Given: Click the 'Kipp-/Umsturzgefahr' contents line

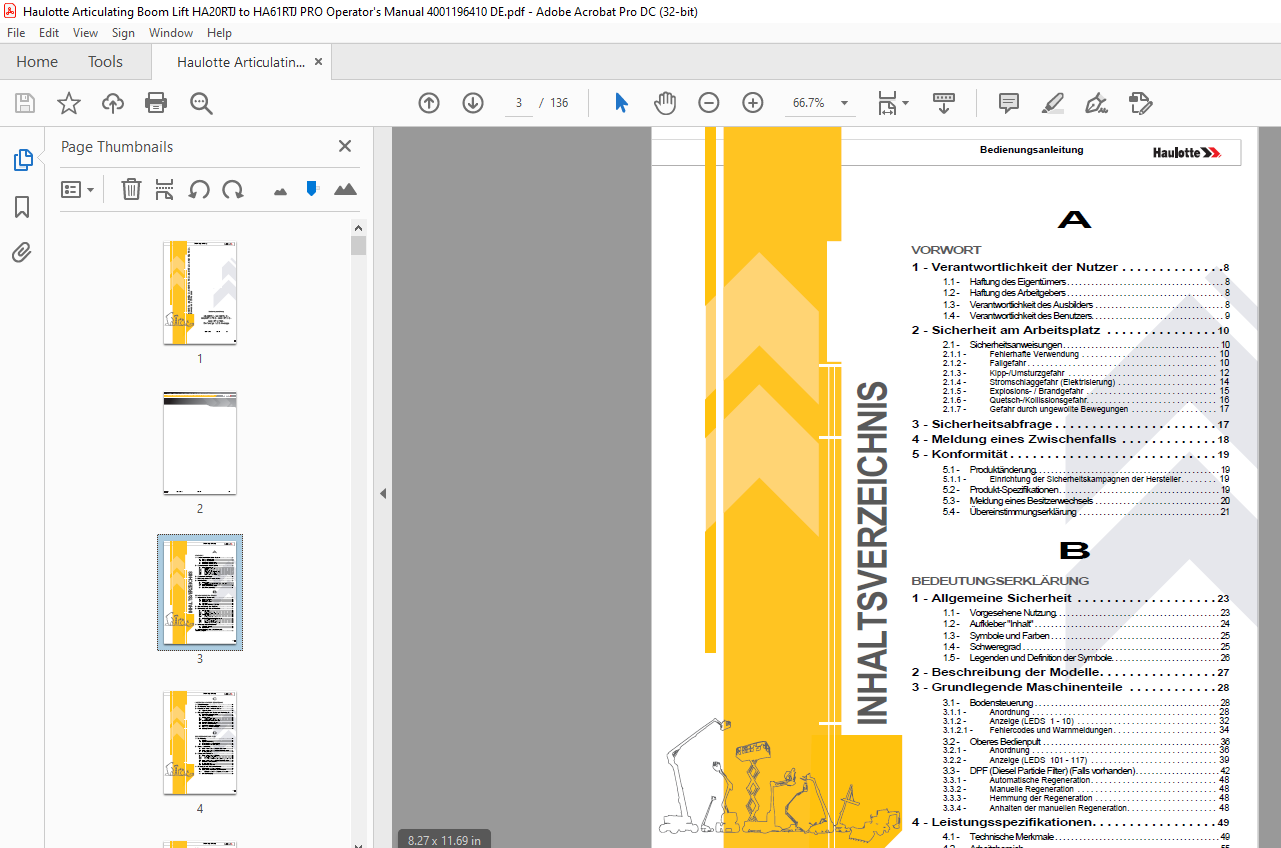Looking at the screenshot, I should tap(1085, 372).
